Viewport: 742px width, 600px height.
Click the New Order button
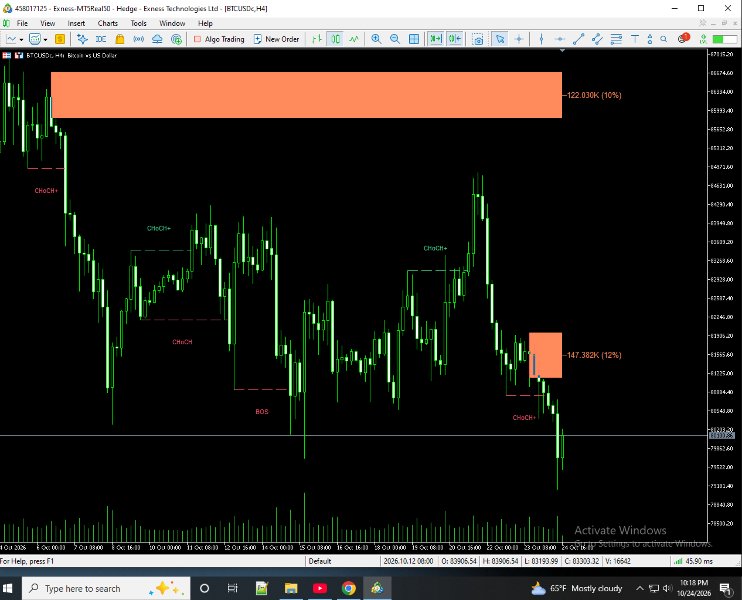coord(276,39)
